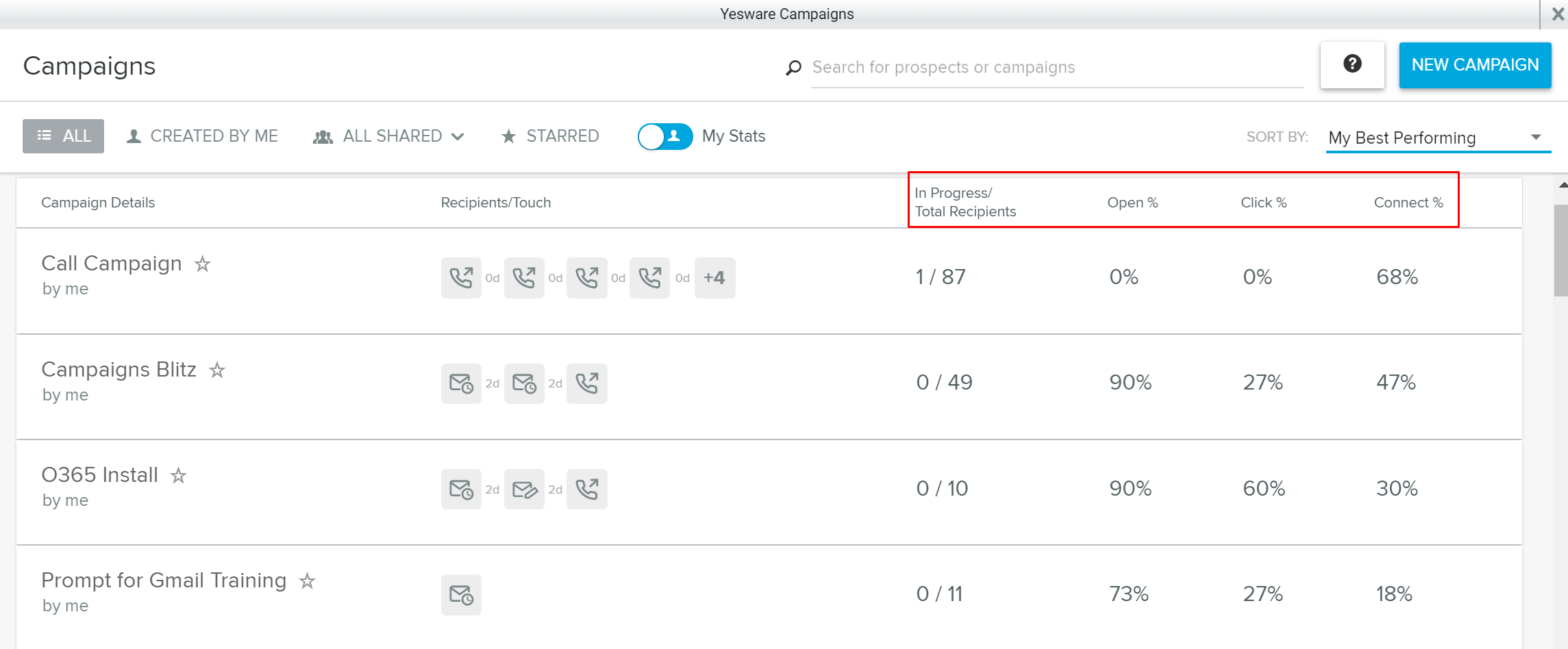This screenshot has height=649, width=1568.
Task: Click the 1 / 87 recipients value
Action: (x=941, y=277)
